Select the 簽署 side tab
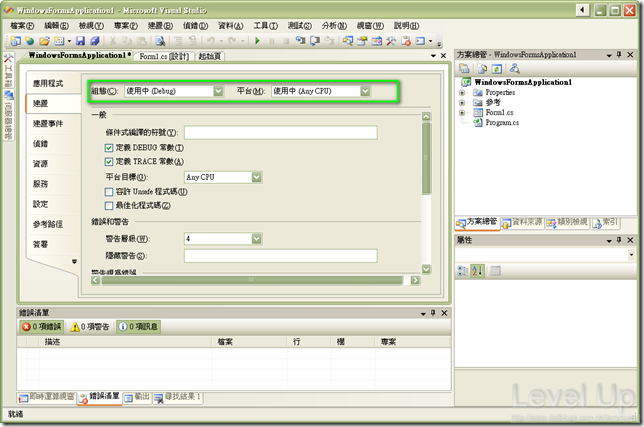The height and width of the screenshot is (427, 644). pyautogui.click(x=51, y=244)
